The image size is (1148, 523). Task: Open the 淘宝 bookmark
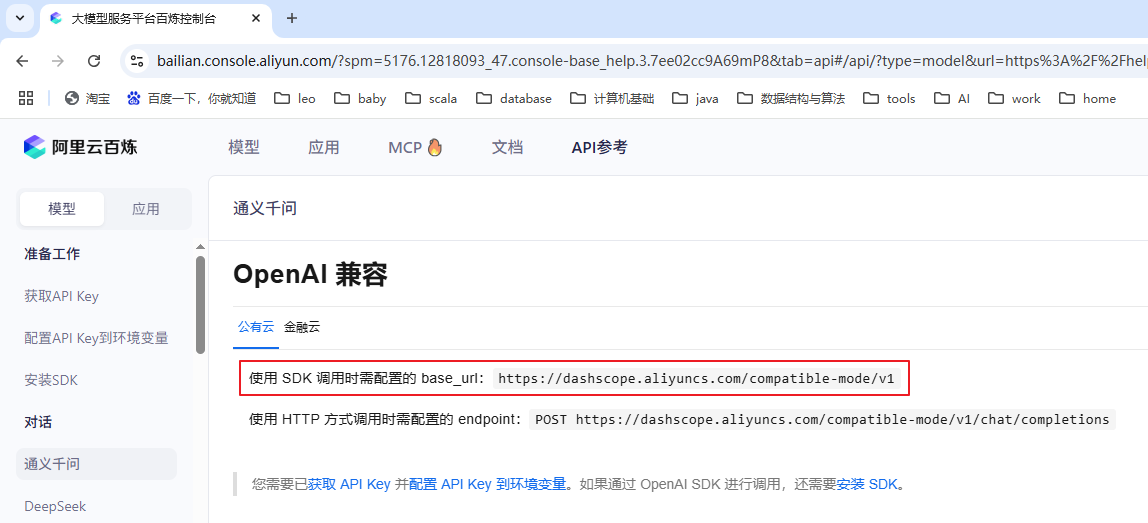pos(87,98)
